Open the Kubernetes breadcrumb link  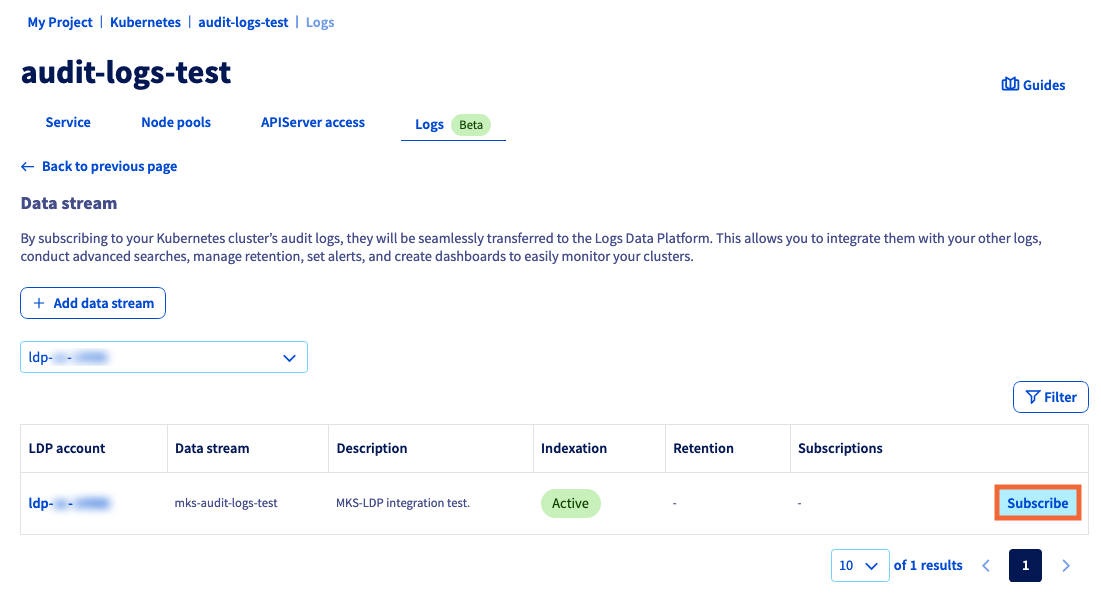pos(145,21)
